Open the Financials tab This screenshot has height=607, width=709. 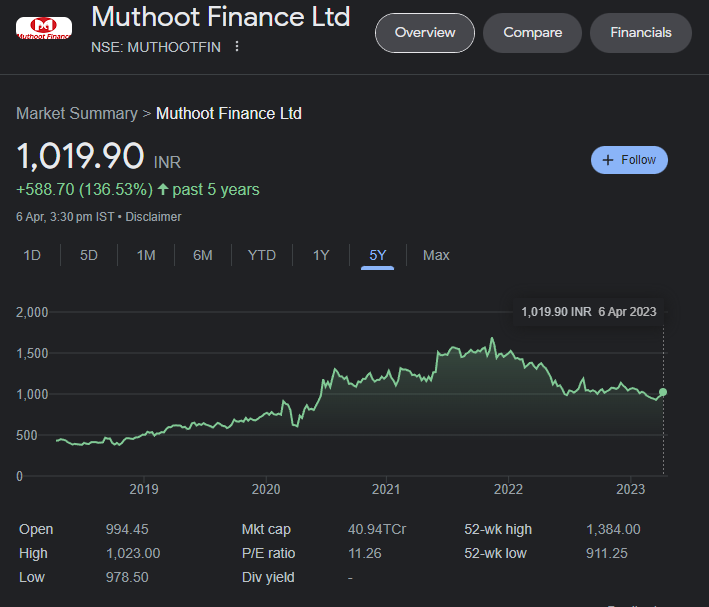(x=641, y=33)
